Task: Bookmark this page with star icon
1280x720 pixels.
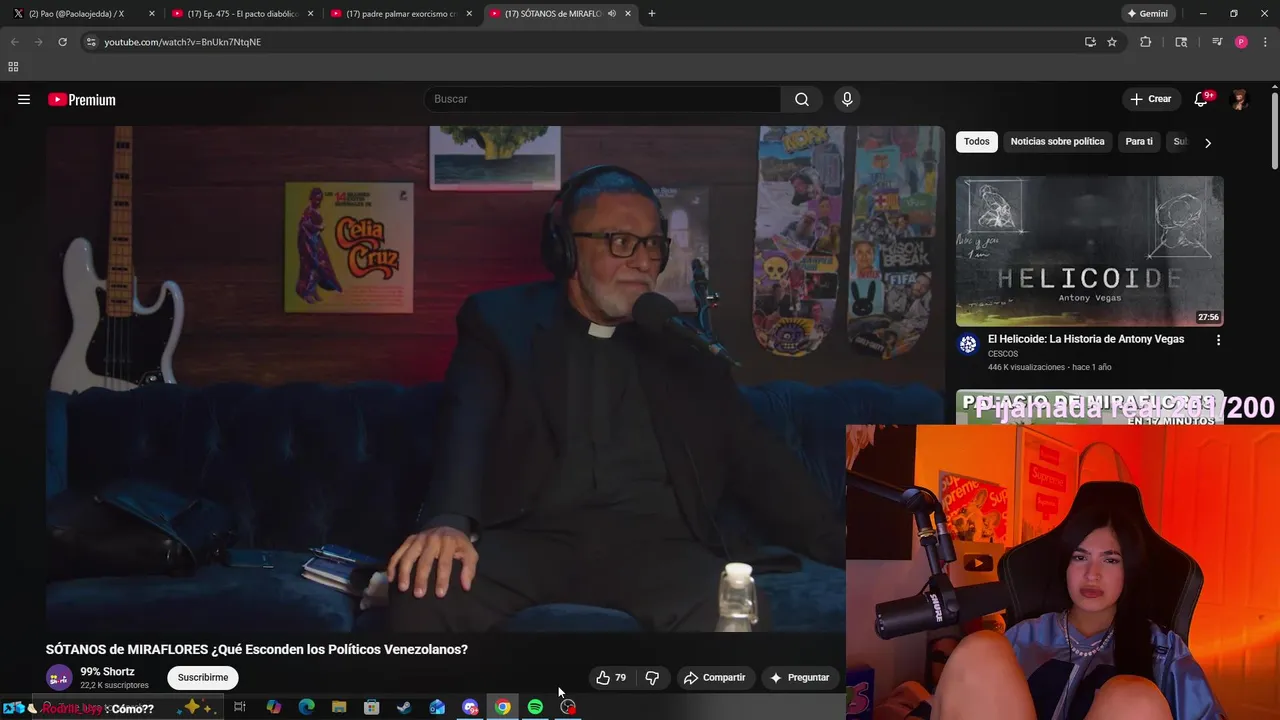Action: 1112,42
